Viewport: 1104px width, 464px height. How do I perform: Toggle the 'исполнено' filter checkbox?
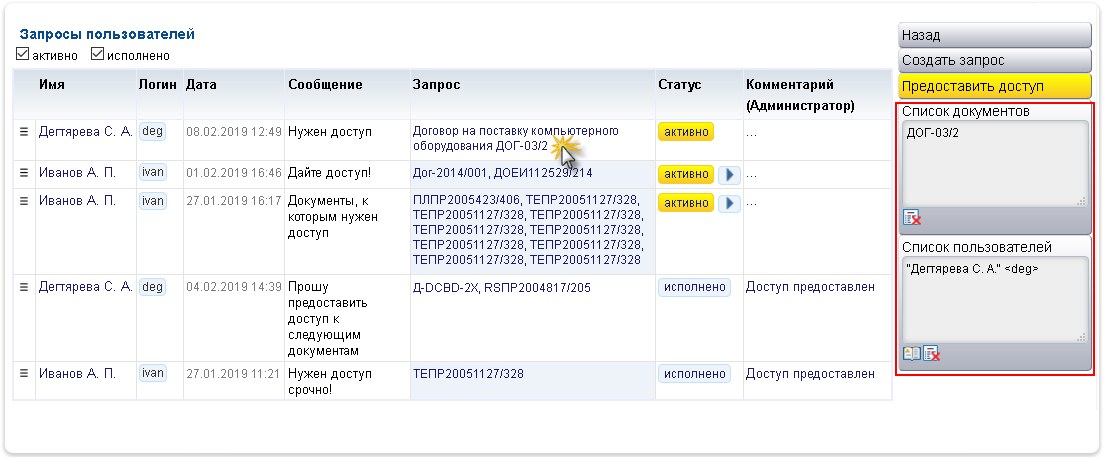click(x=97, y=54)
